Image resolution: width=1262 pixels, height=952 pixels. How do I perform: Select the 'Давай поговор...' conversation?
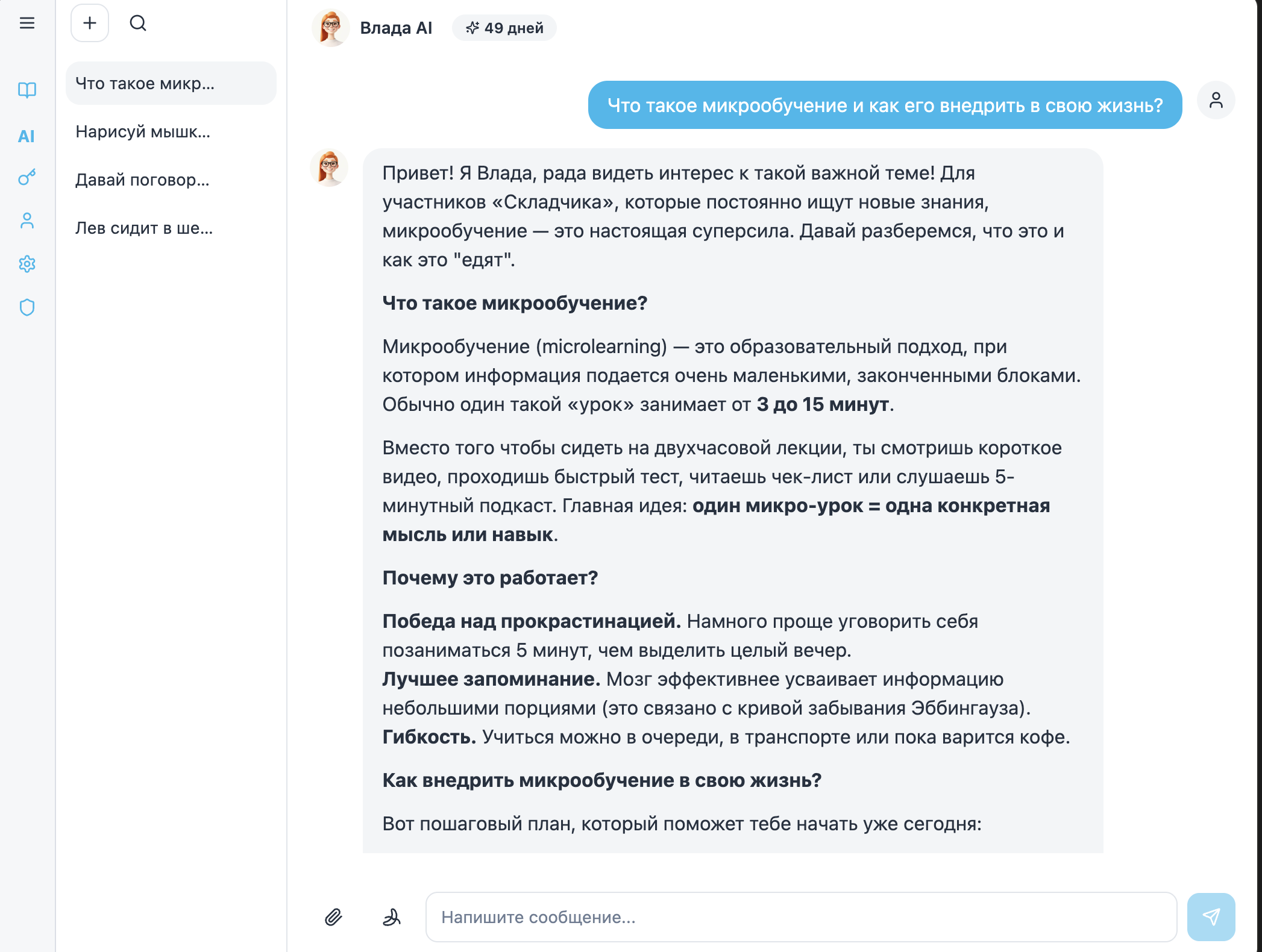(x=171, y=180)
